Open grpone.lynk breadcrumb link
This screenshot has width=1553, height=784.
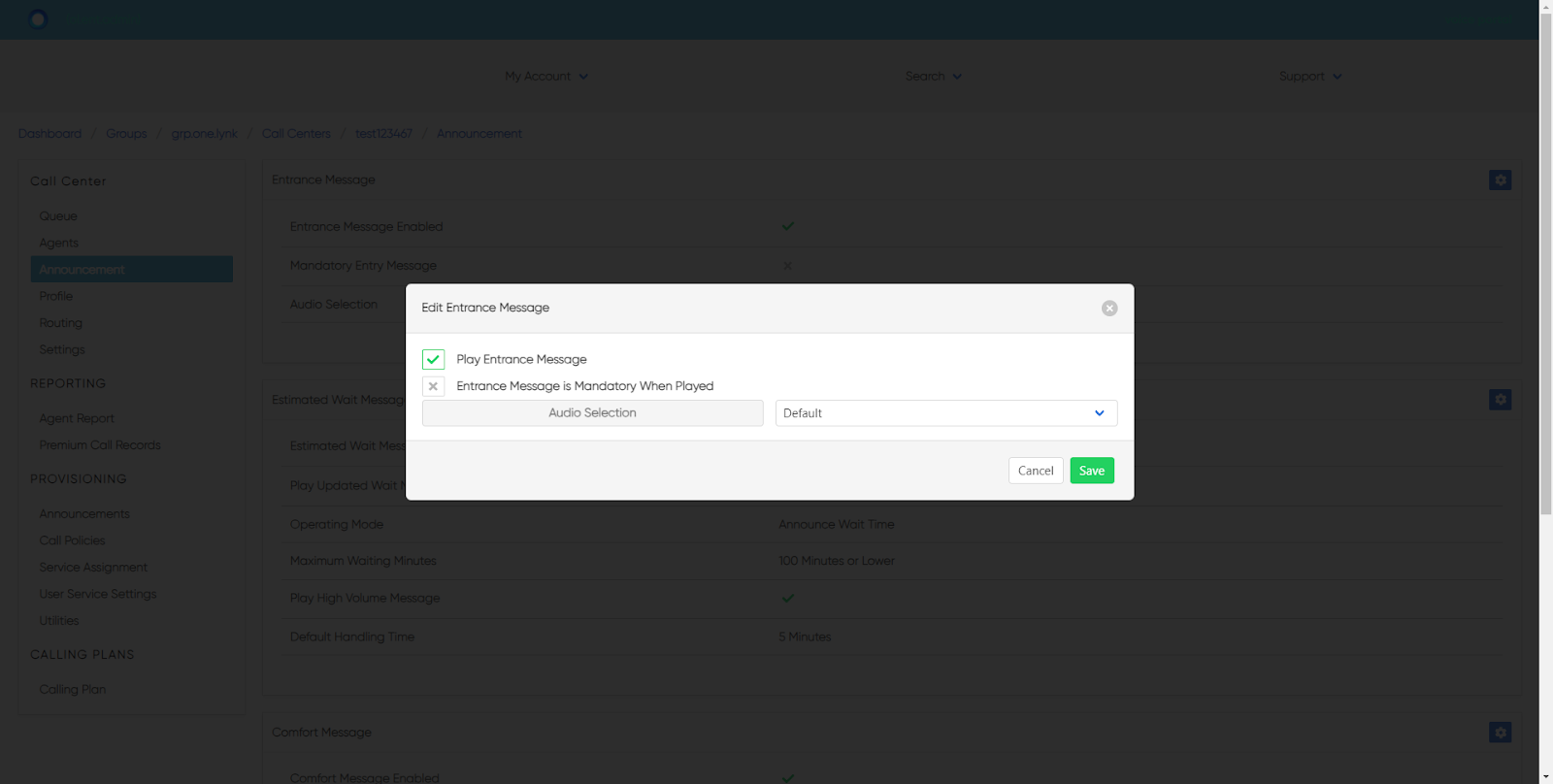205,133
